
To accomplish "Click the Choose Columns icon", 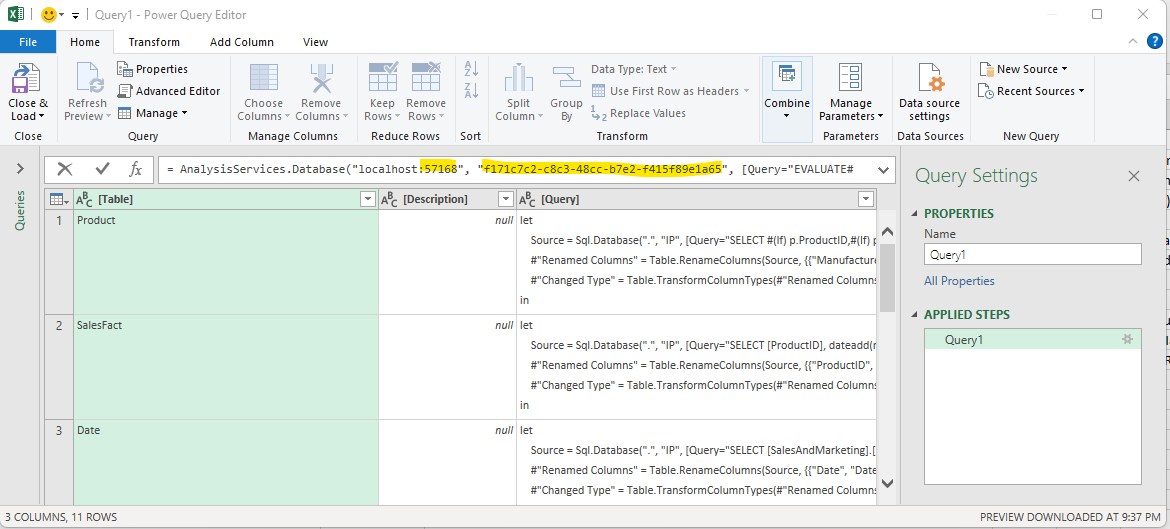I will coord(264,78).
